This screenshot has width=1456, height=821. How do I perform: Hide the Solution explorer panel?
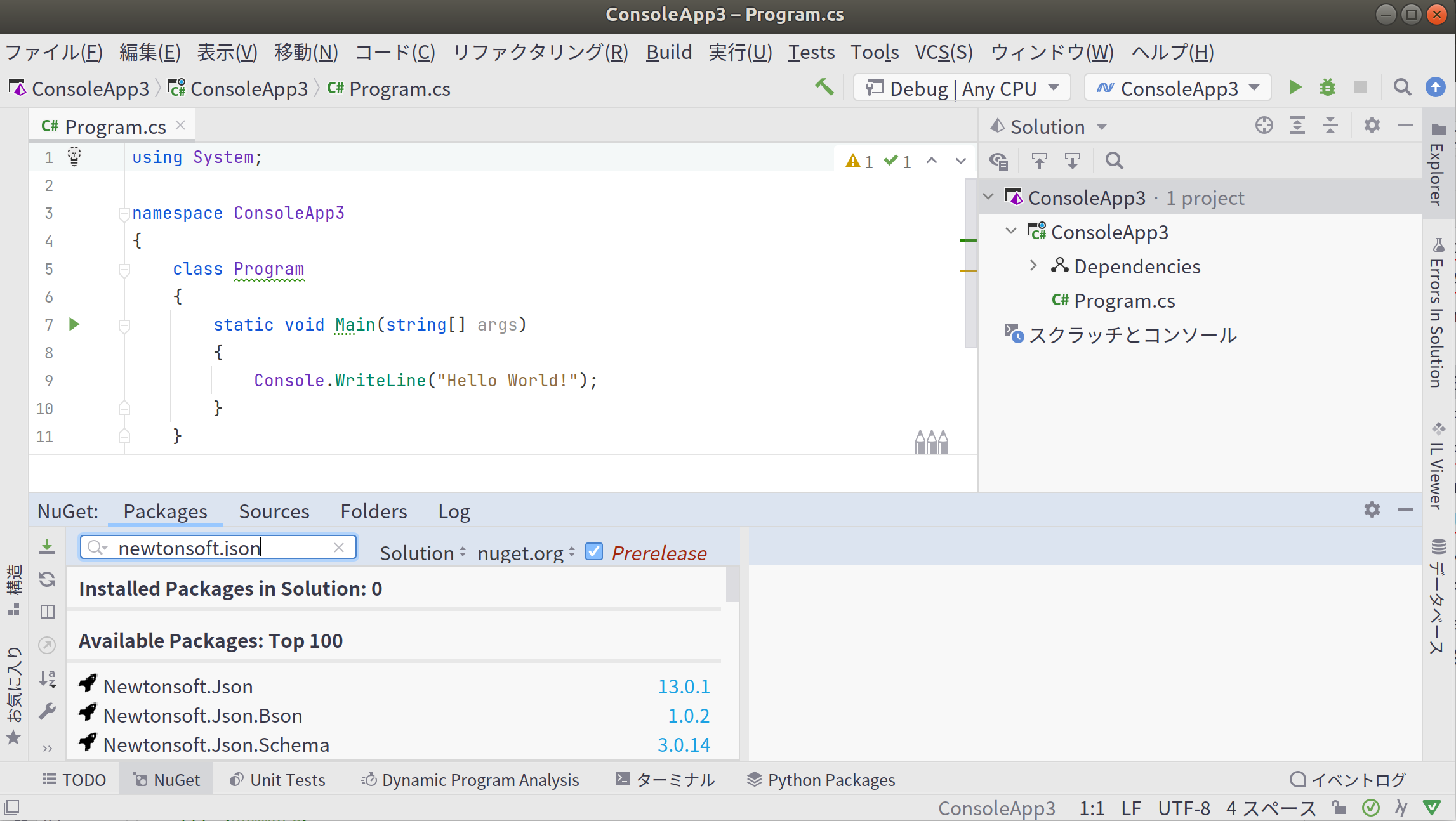(1405, 126)
